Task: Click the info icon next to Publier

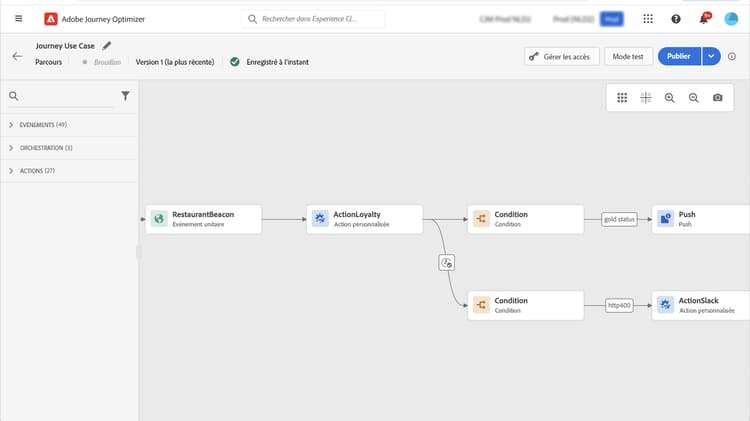Action: pyautogui.click(x=732, y=57)
